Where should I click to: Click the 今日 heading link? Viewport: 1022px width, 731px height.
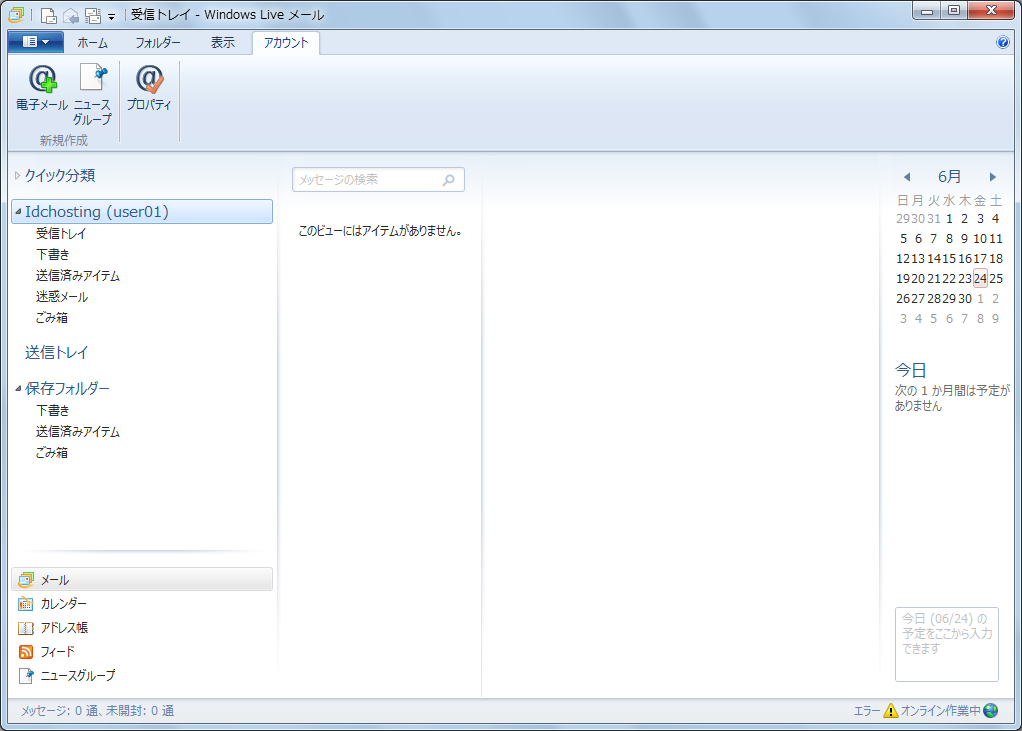point(911,370)
